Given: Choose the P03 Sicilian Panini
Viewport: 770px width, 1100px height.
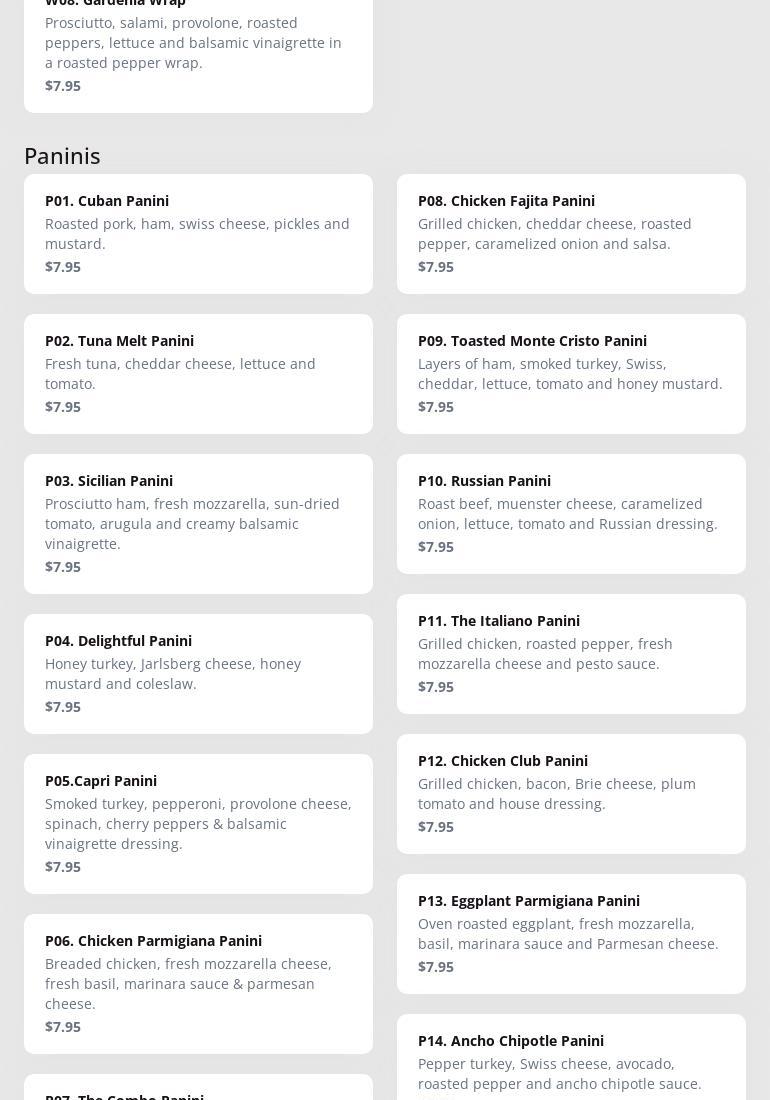Looking at the screenshot, I should 198,523.
